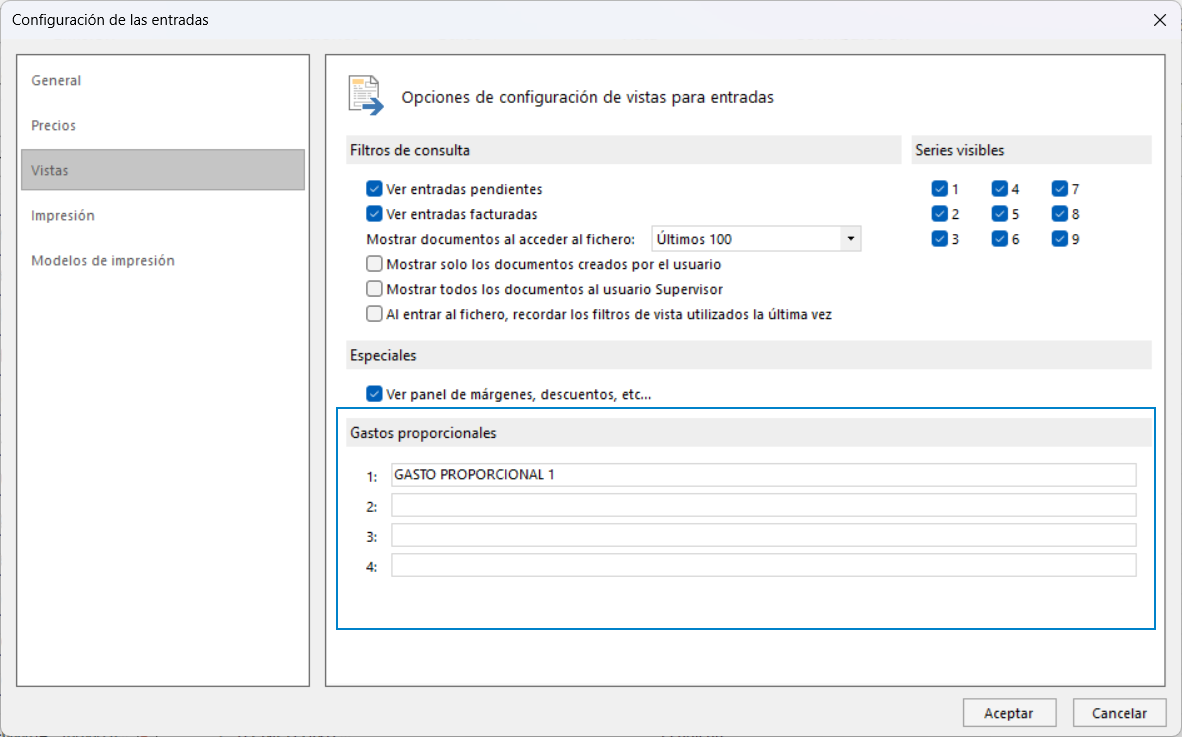
Task: Select the Vistas section
Action: coord(163,170)
